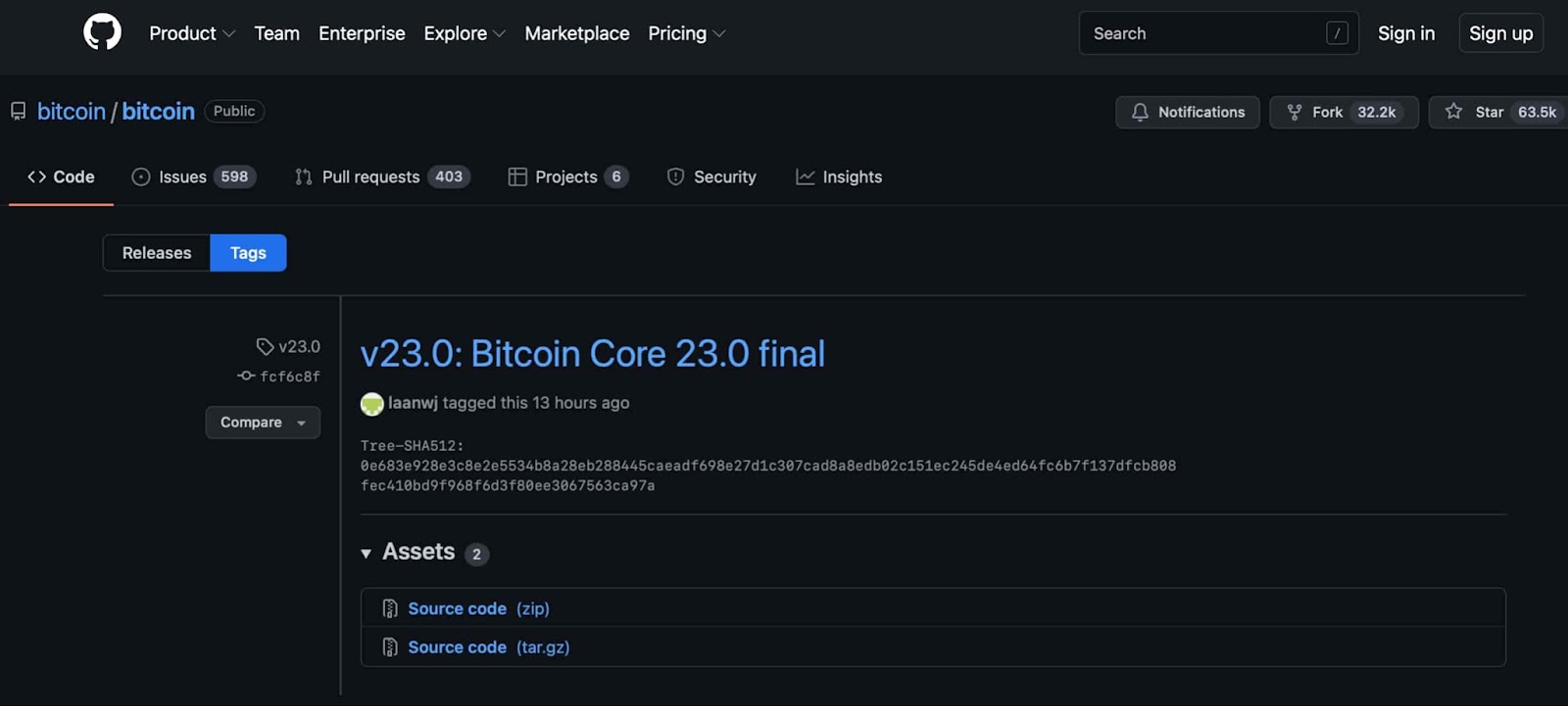Click the slash shortcut icon in search

click(1337, 33)
